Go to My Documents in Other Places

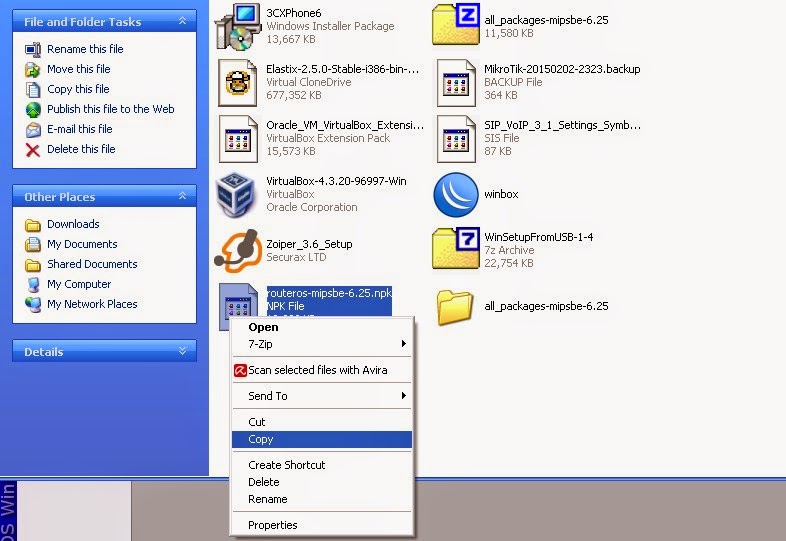click(x=82, y=244)
